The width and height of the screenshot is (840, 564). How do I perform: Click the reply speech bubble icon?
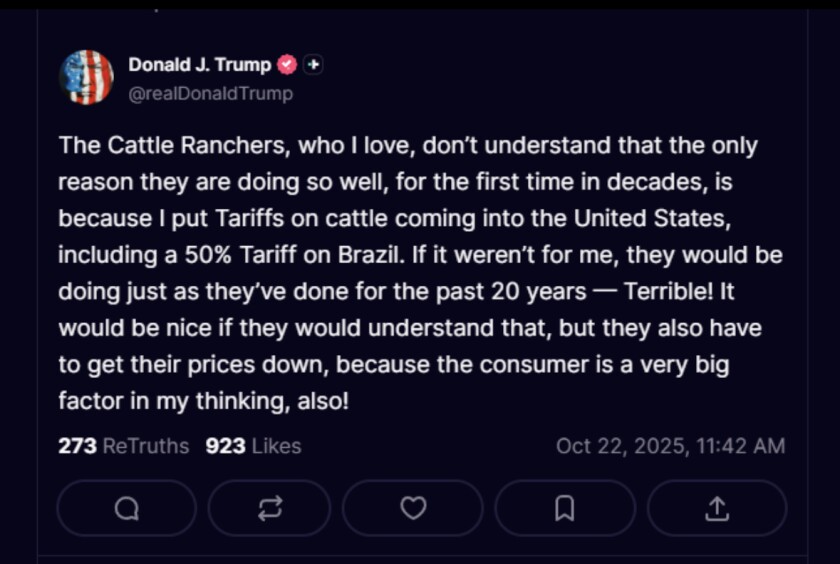coord(126,509)
